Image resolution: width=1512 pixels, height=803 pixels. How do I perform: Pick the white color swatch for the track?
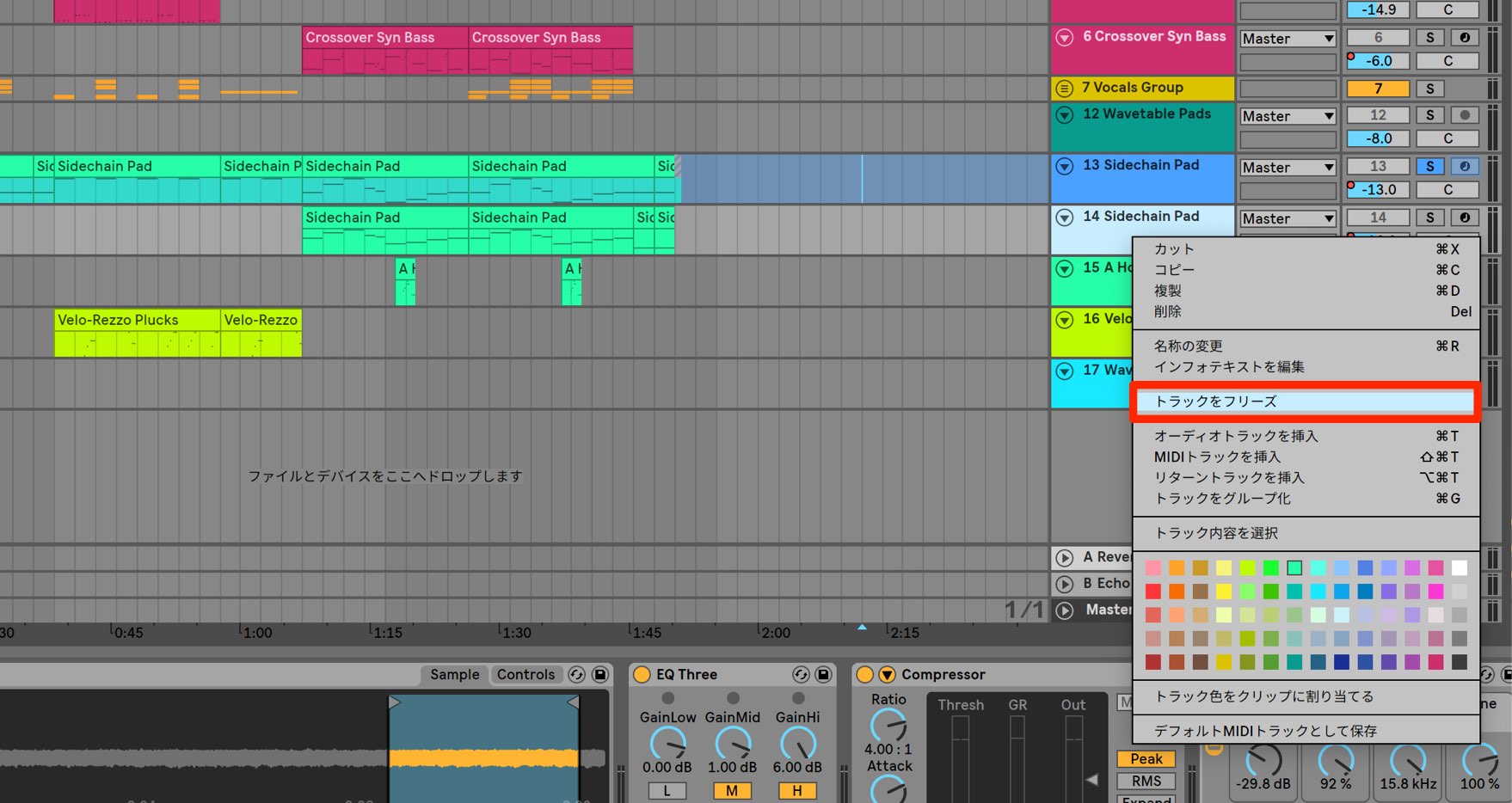pyautogui.click(x=1460, y=568)
